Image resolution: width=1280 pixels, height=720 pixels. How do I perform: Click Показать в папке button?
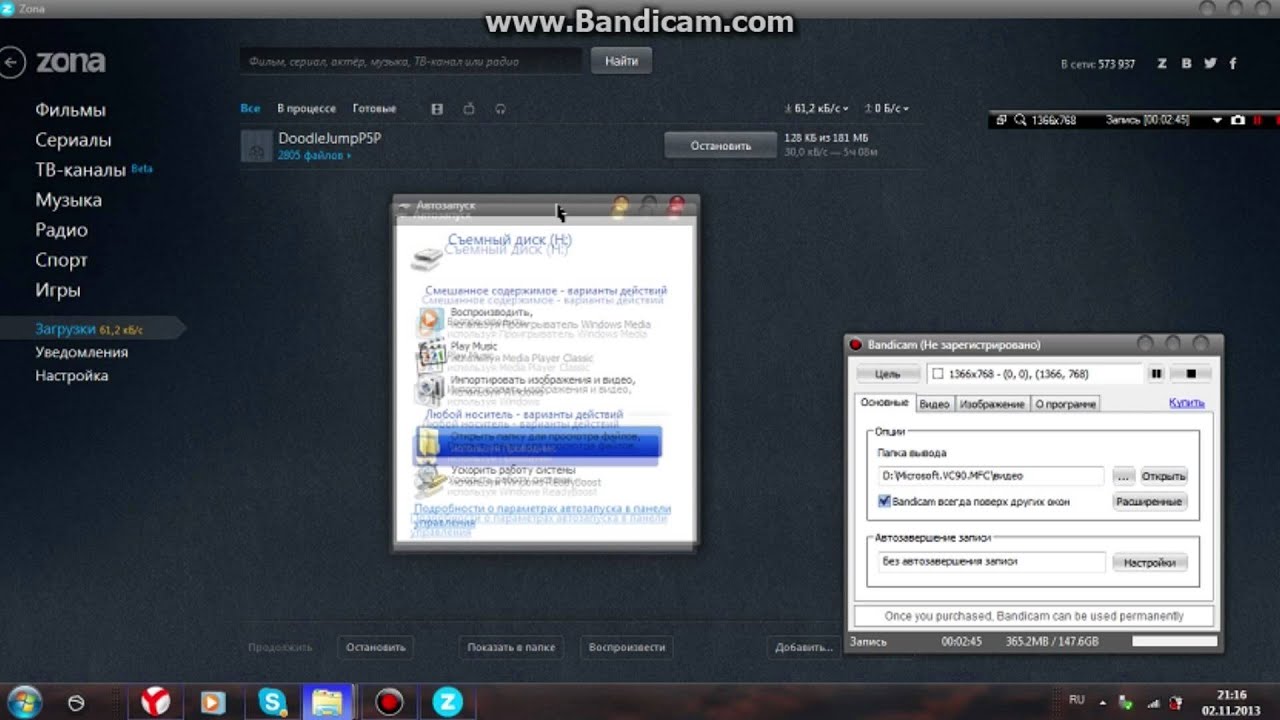(511, 647)
